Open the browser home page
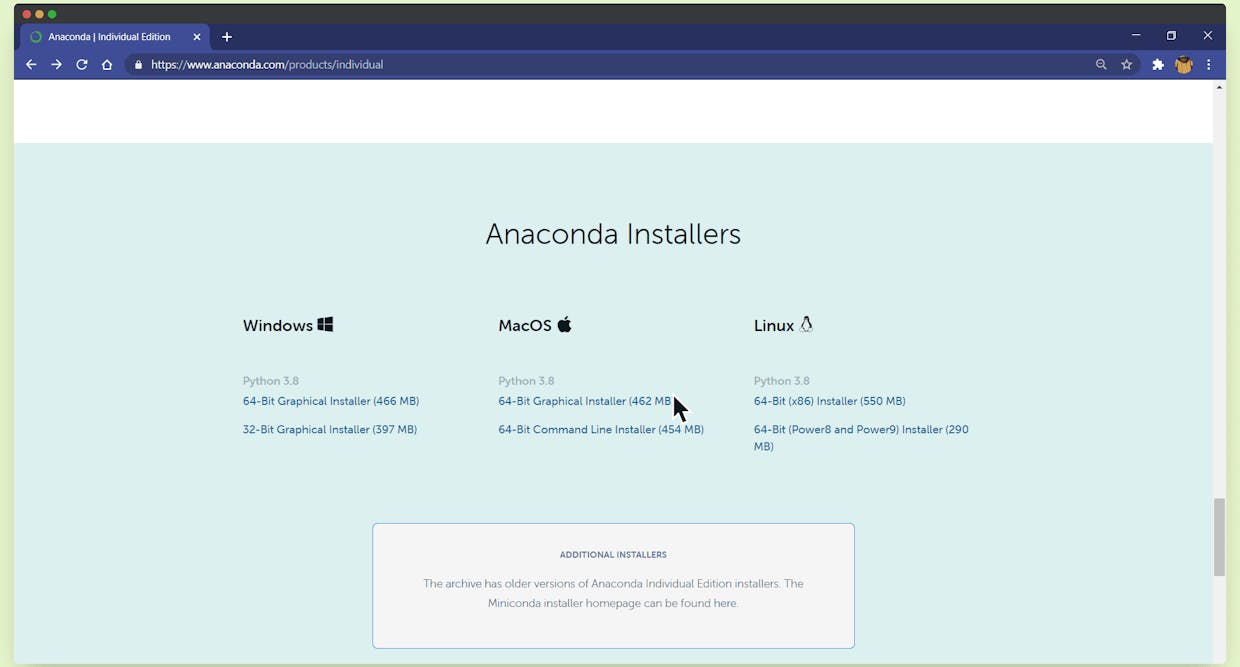 pyautogui.click(x=107, y=65)
